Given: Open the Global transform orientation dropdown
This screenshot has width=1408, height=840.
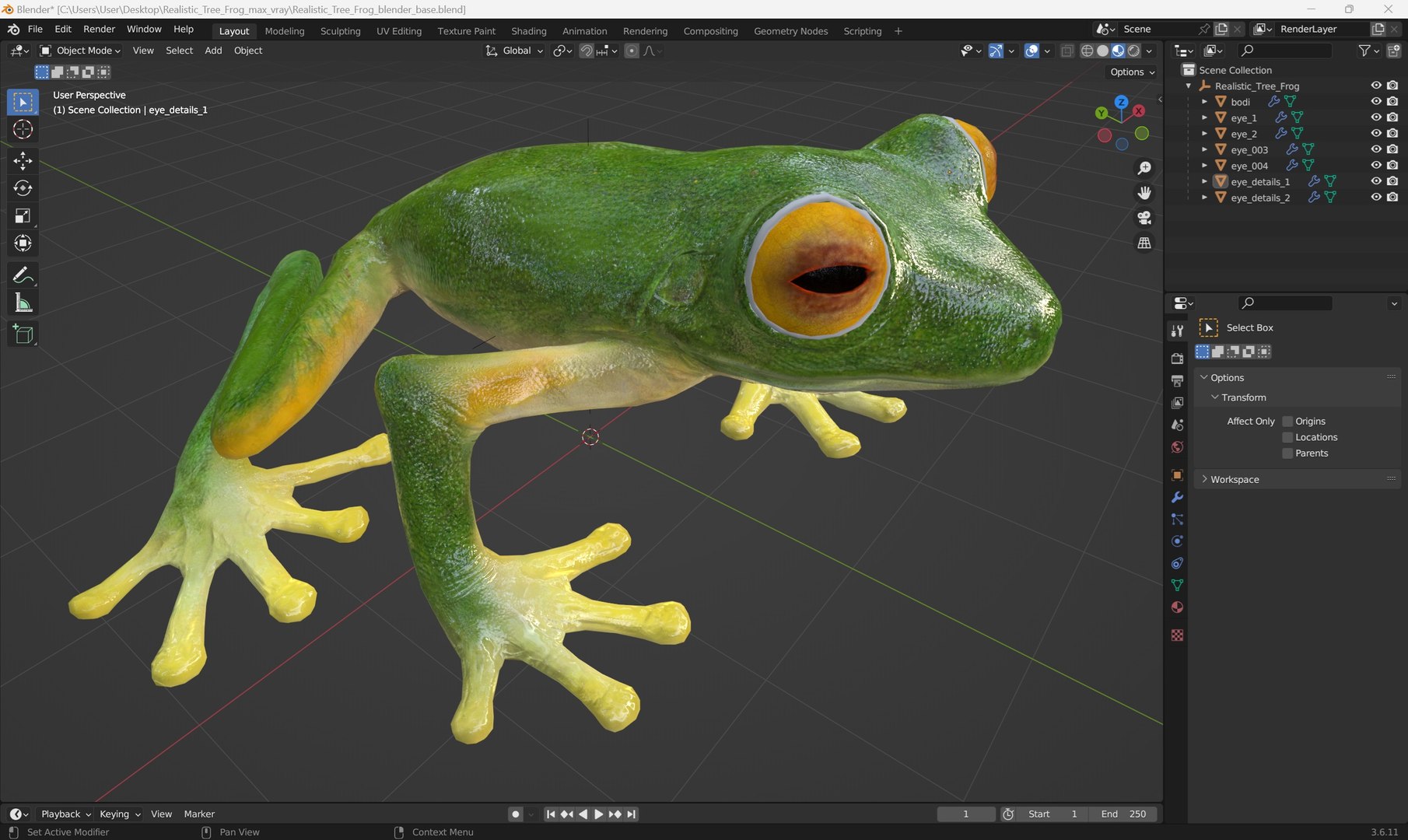Looking at the screenshot, I should [514, 51].
